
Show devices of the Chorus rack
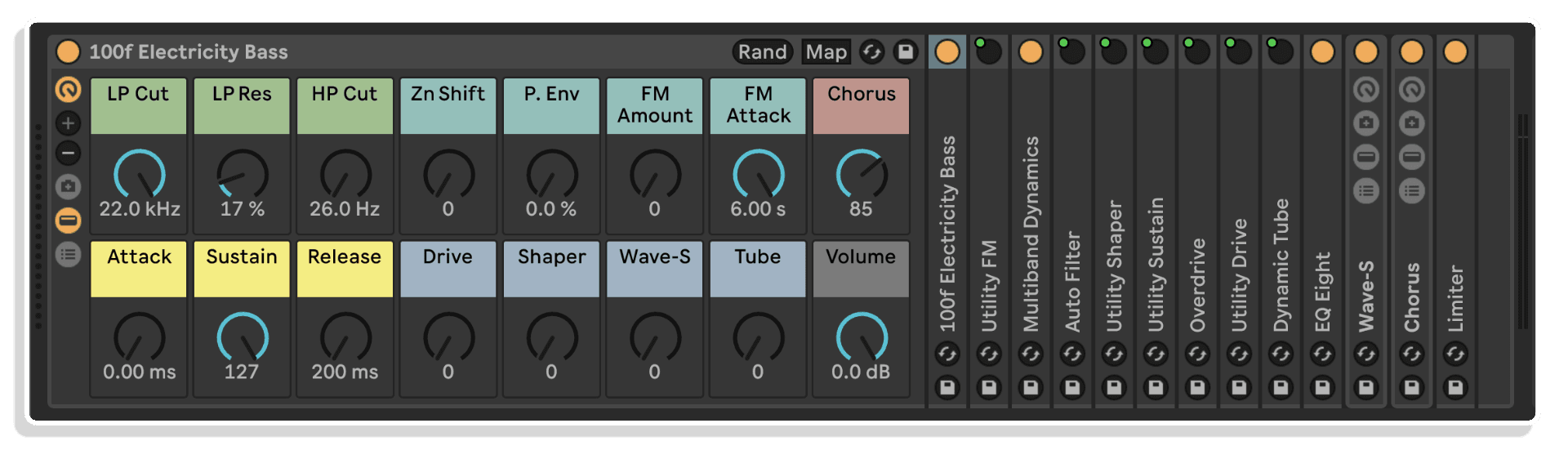(1412, 191)
